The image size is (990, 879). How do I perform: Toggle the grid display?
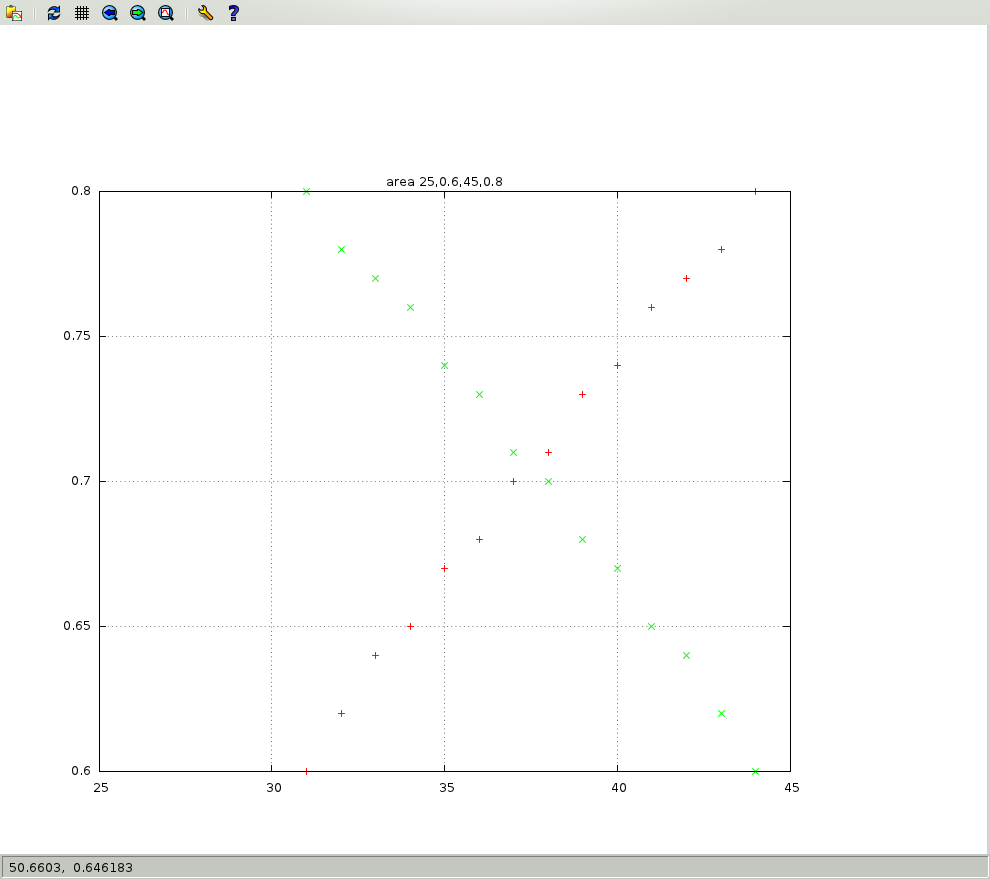[x=82, y=13]
